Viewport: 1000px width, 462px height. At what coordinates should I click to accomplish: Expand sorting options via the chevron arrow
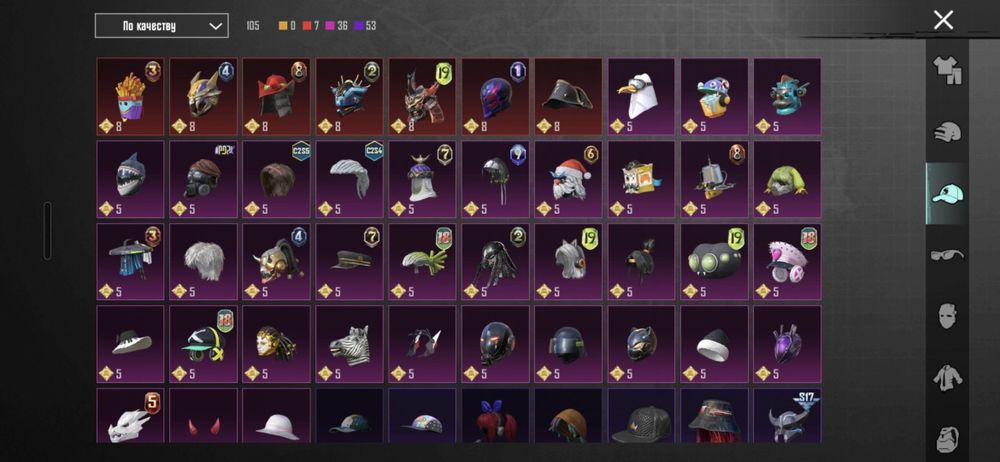pos(216,26)
